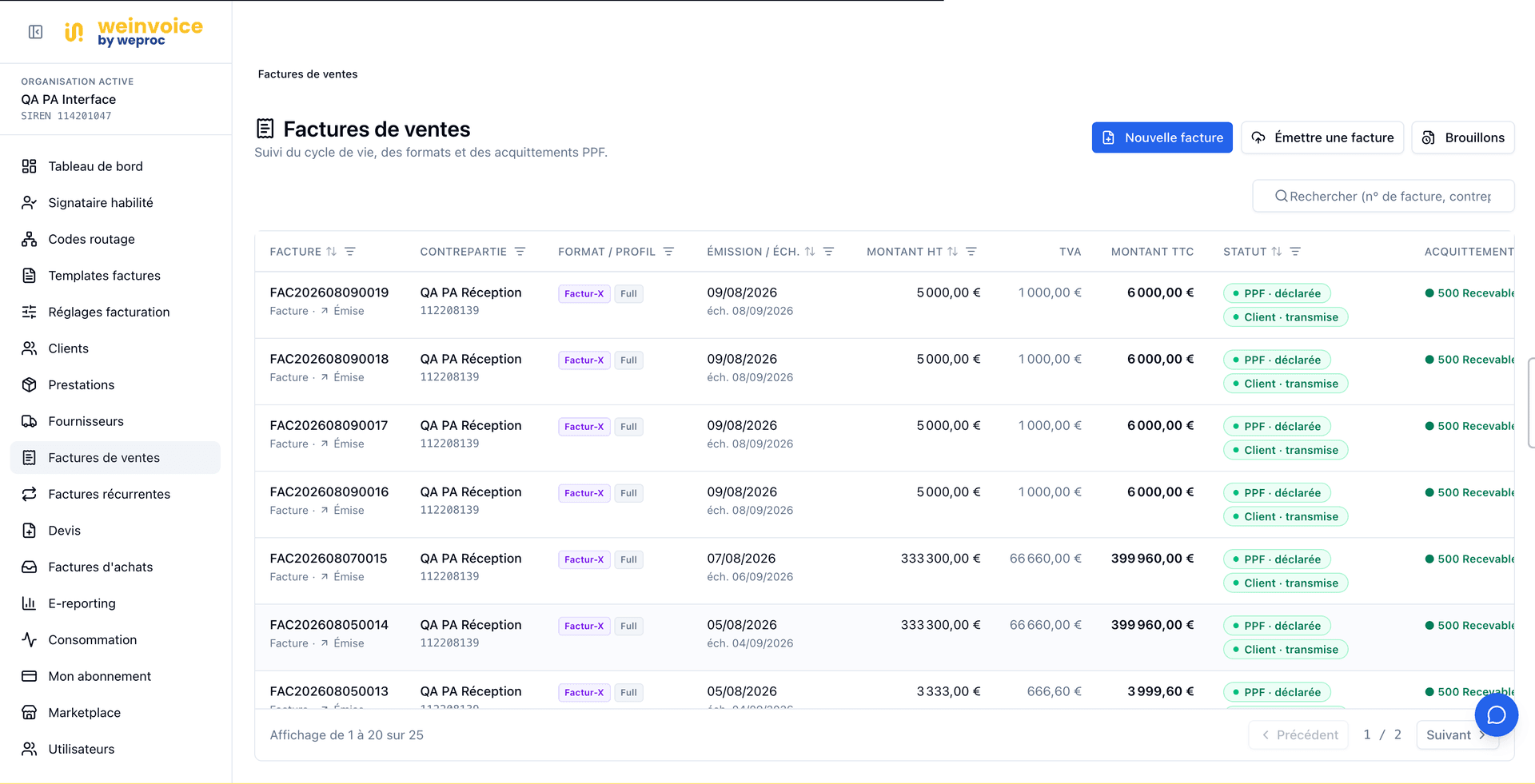Focus the invoice search field
1535x784 pixels.
tap(1383, 196)
